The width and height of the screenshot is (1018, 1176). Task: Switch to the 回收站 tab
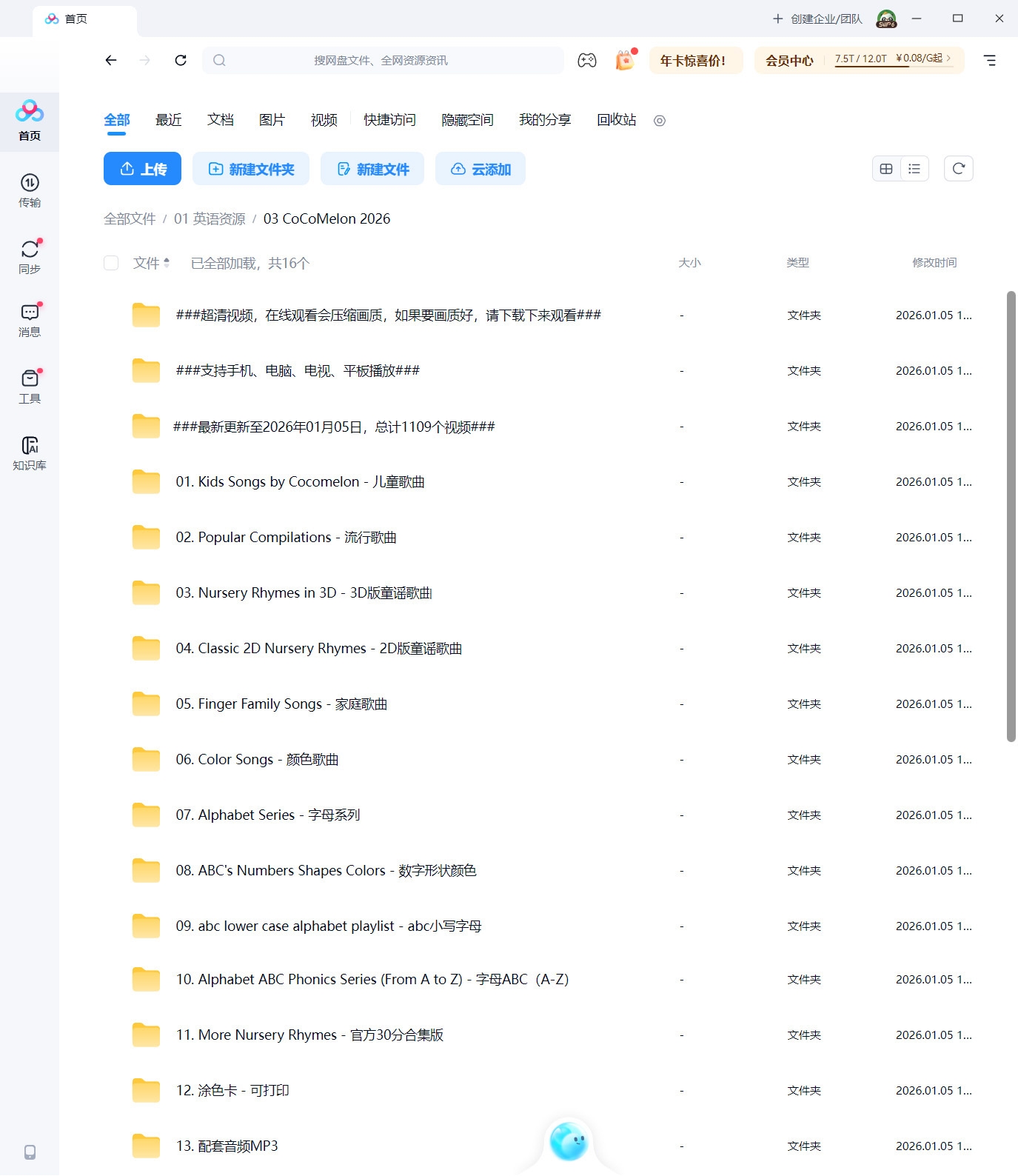(616, 120)
